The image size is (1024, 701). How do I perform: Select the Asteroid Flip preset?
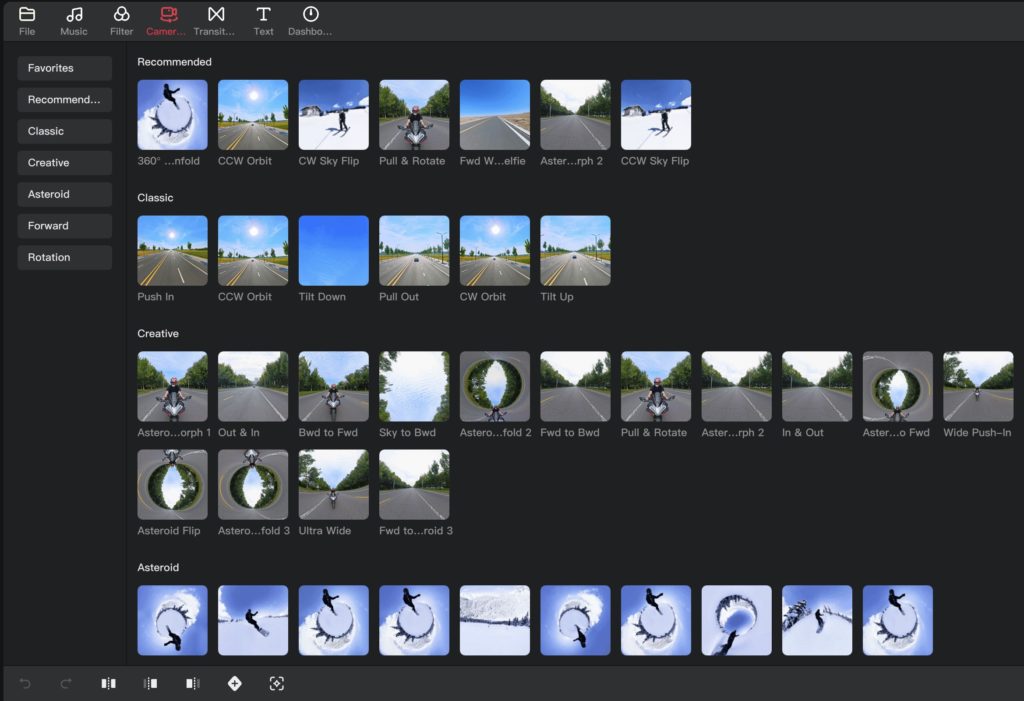[x=172, y=485]
